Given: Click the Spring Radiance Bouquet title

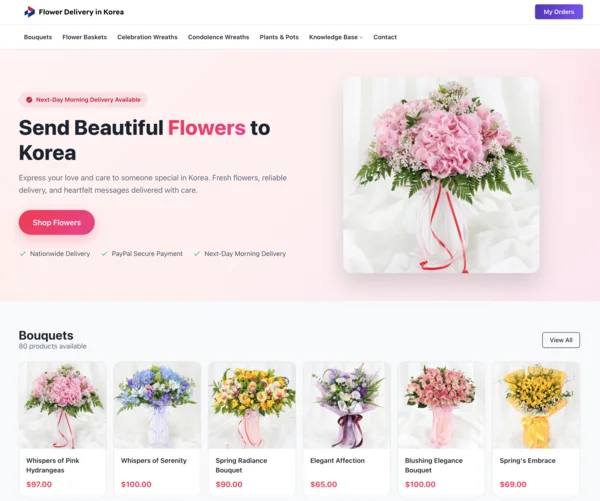Looking at the screenshot, I should coord(241,465).
